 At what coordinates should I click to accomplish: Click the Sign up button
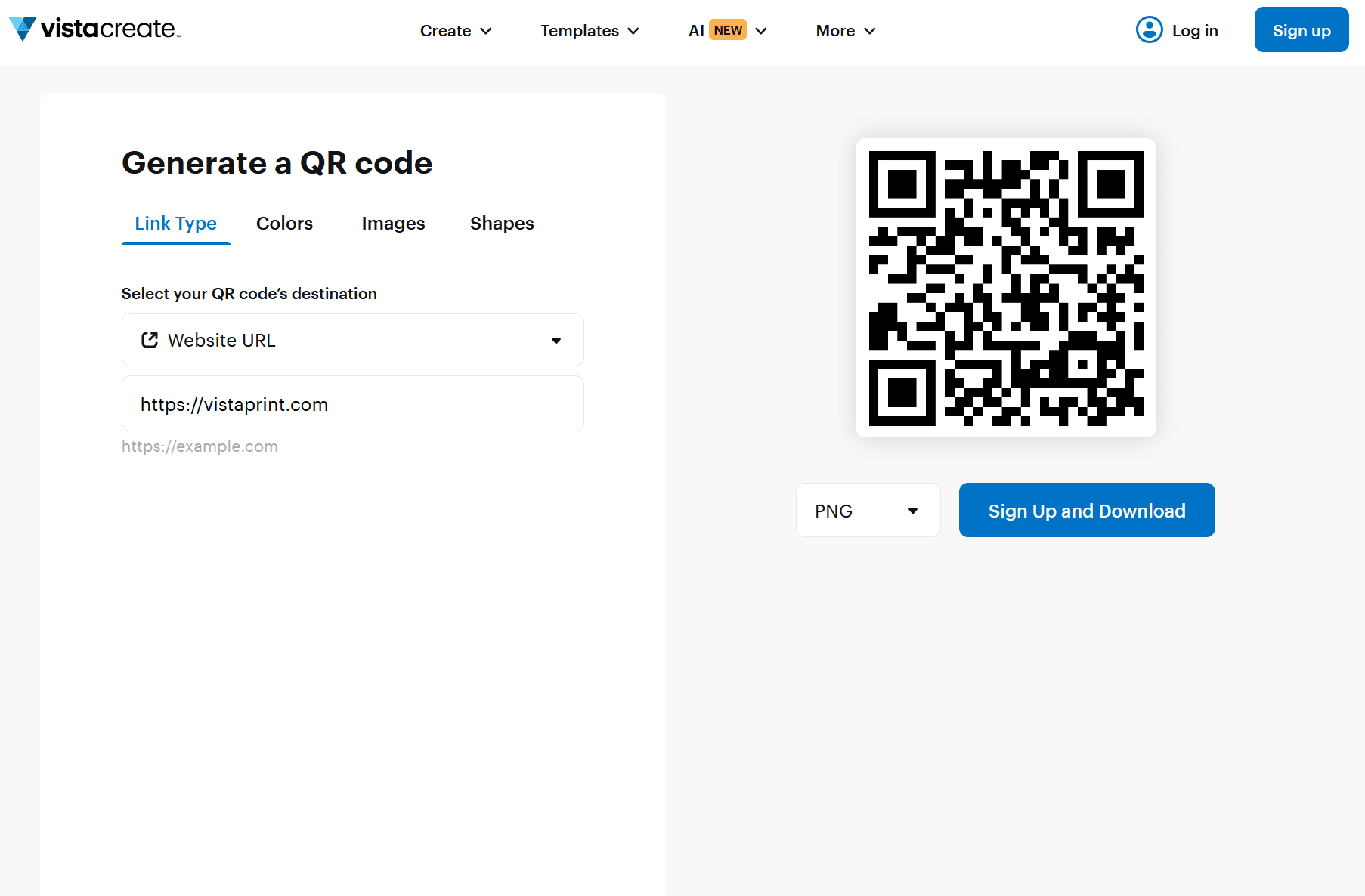click(1301, 29)
